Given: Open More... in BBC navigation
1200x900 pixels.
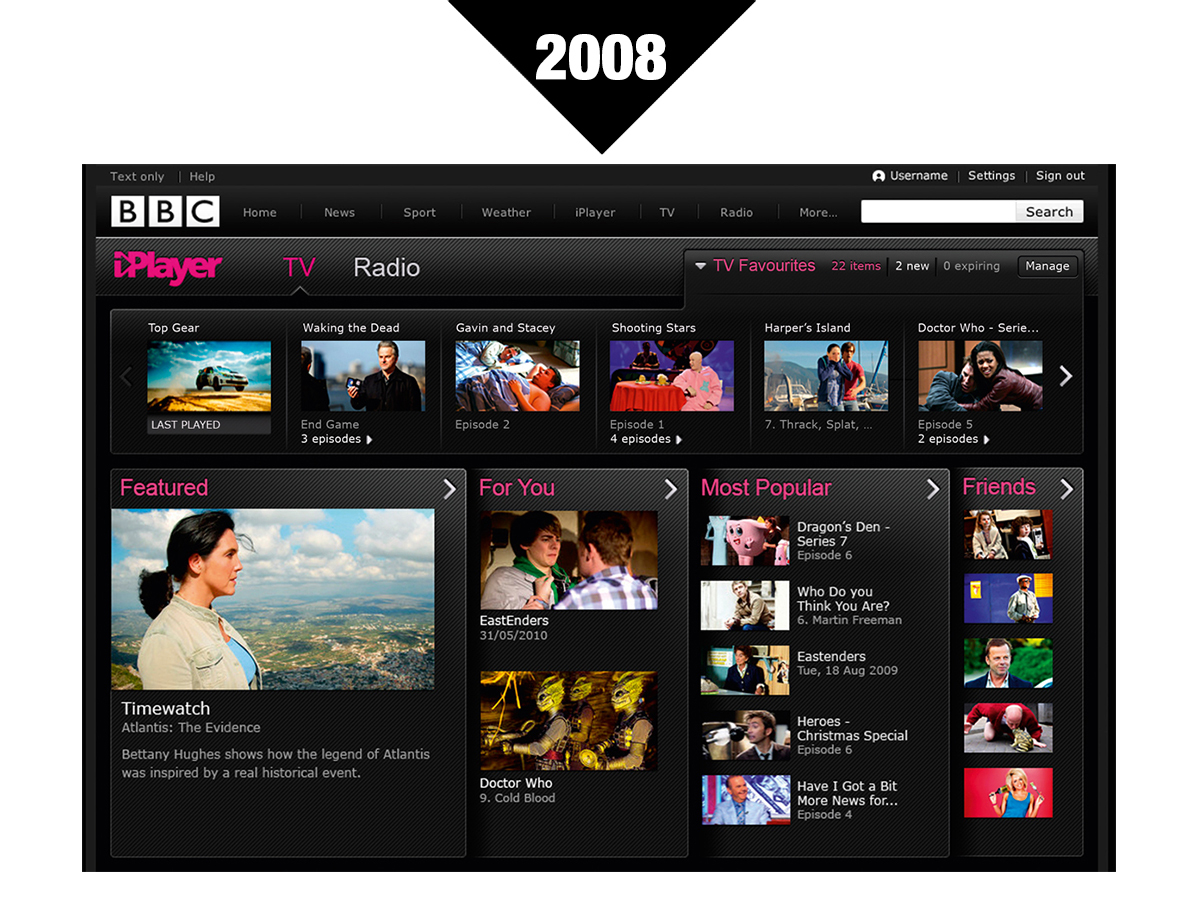Looking at the screenshot, I should coord(818,212).
